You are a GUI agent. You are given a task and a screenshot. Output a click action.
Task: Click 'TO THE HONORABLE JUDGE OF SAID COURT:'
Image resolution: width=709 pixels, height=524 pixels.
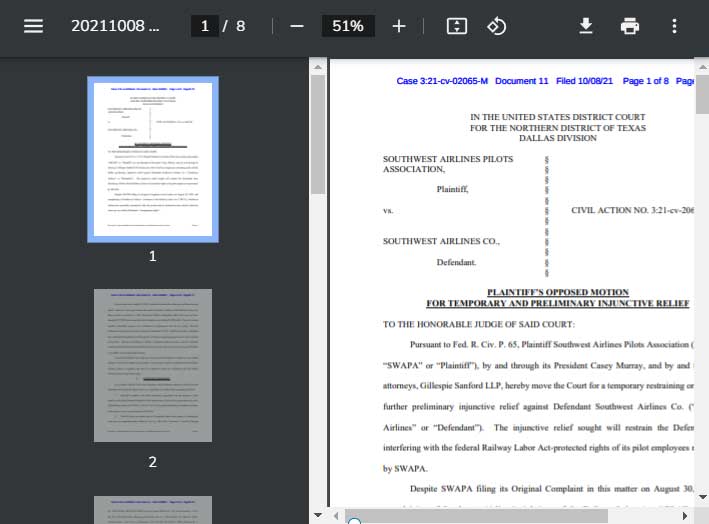(x=479, y=324)
